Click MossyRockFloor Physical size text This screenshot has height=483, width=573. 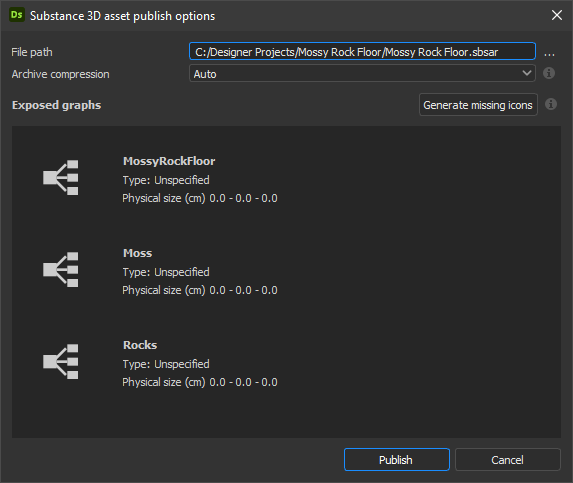pos(200,198)
